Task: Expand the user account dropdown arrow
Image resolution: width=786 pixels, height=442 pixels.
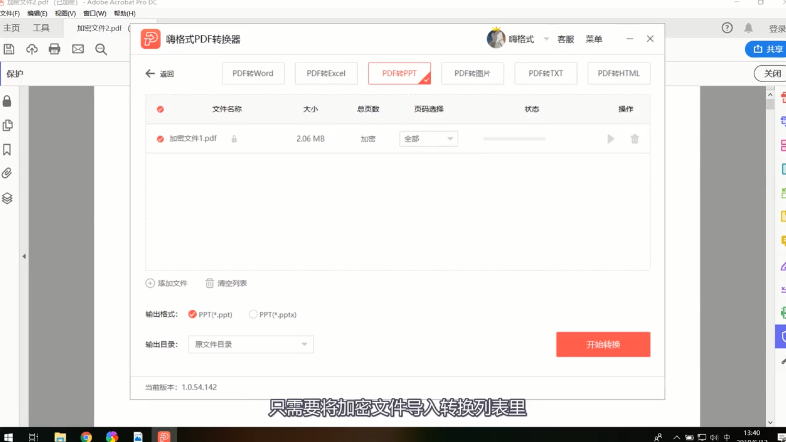Action: click(x=546, y=39)
